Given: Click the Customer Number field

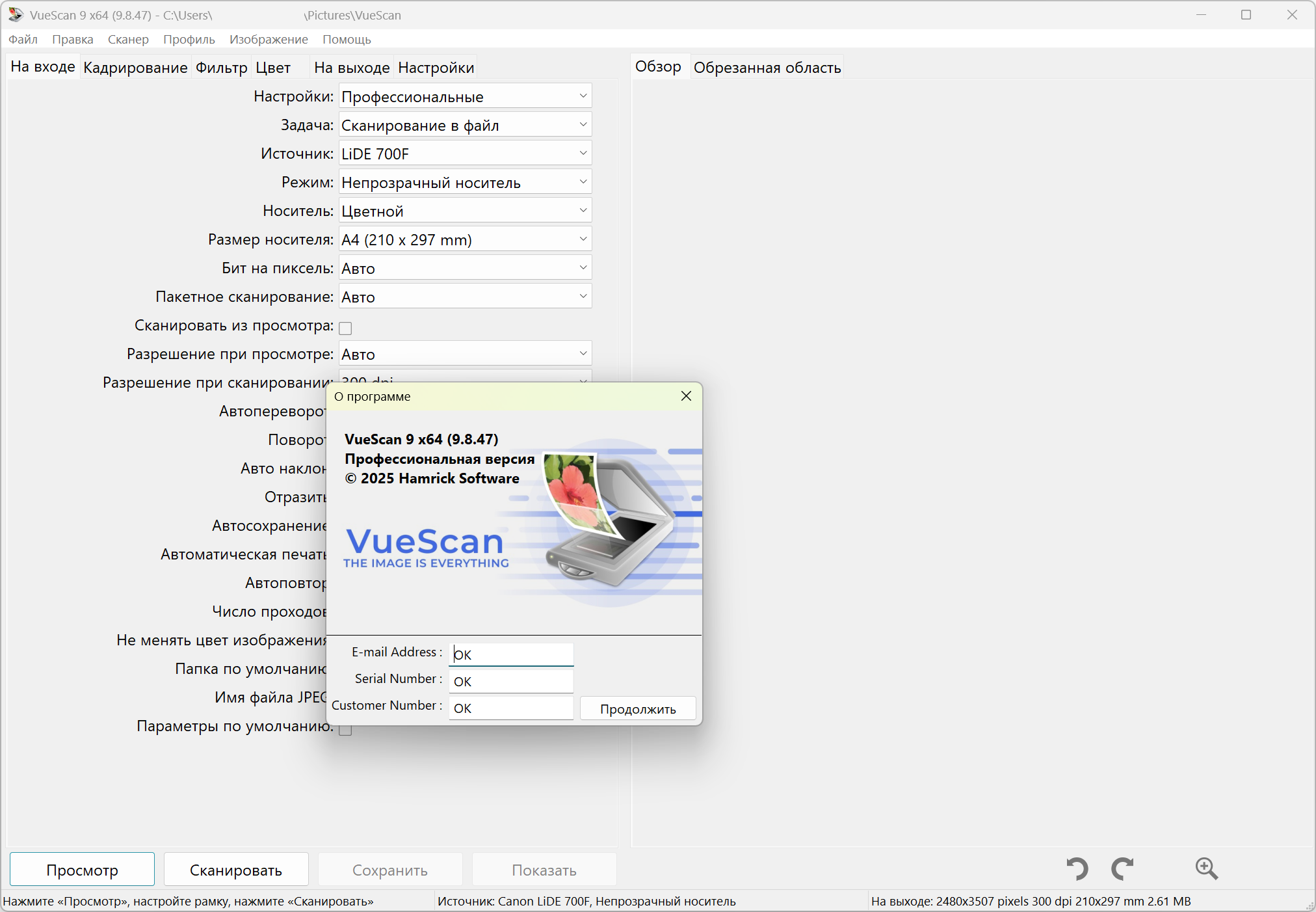Looking at the screenshot, I should (x=511, y=708).
